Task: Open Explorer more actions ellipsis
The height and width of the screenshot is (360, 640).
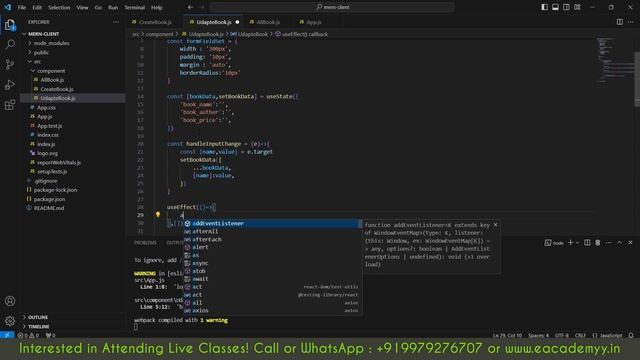Action: coord(116,22)
